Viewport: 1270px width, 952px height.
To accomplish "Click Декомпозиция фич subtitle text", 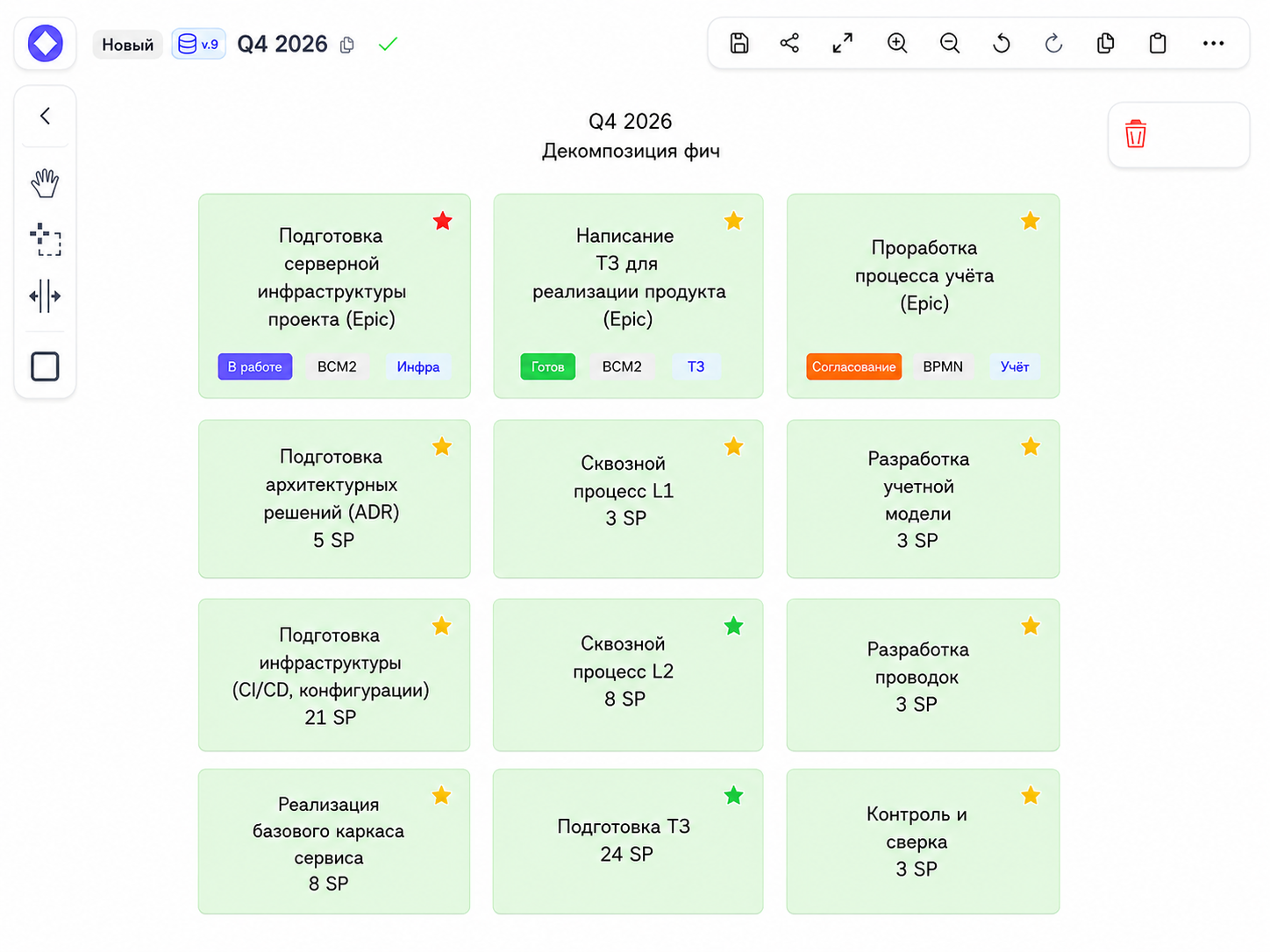I will pyautogui.click(x=631, y=151).
